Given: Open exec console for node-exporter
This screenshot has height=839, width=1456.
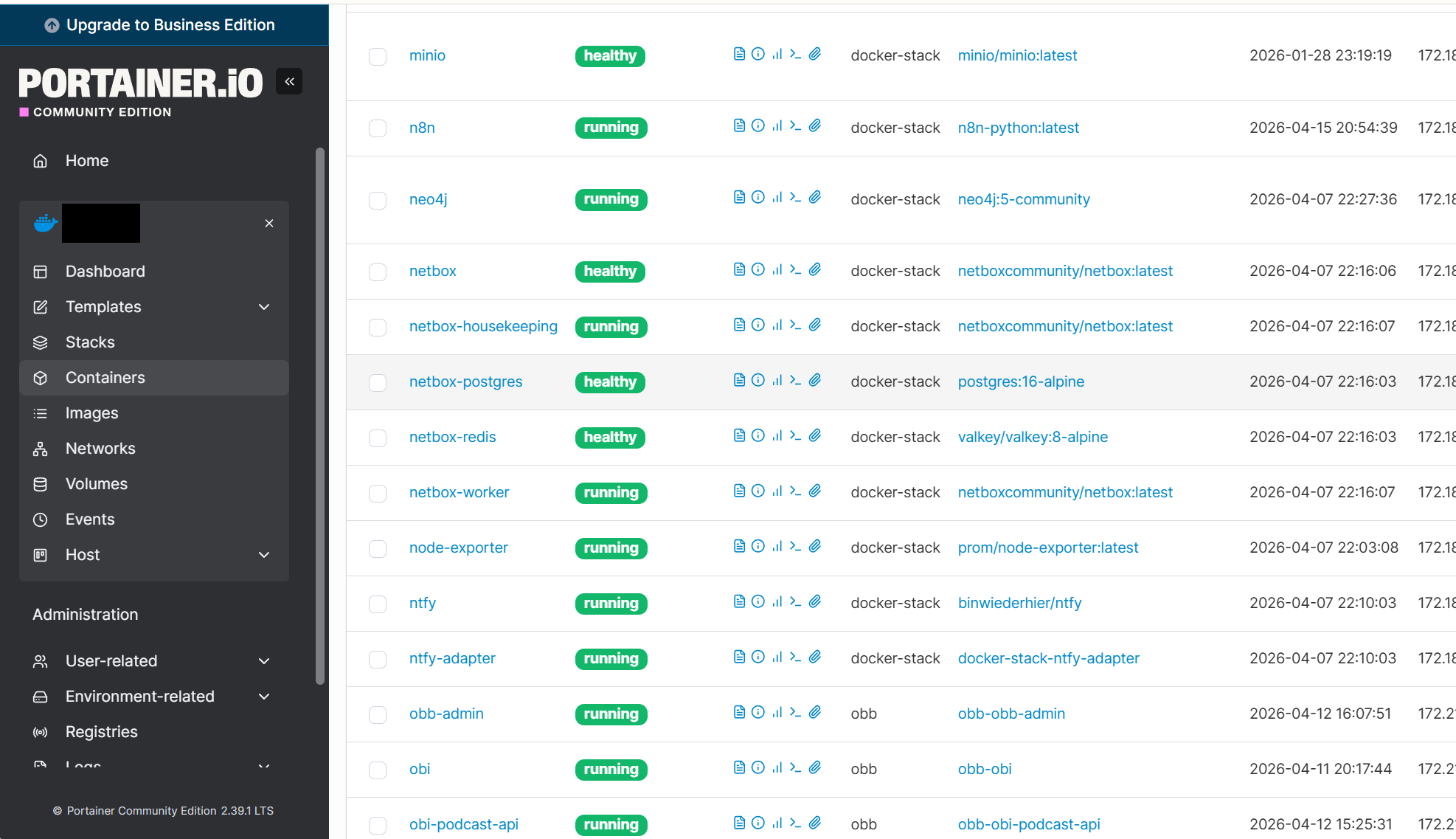Looking at the screenshot, I should click(795, 546).
